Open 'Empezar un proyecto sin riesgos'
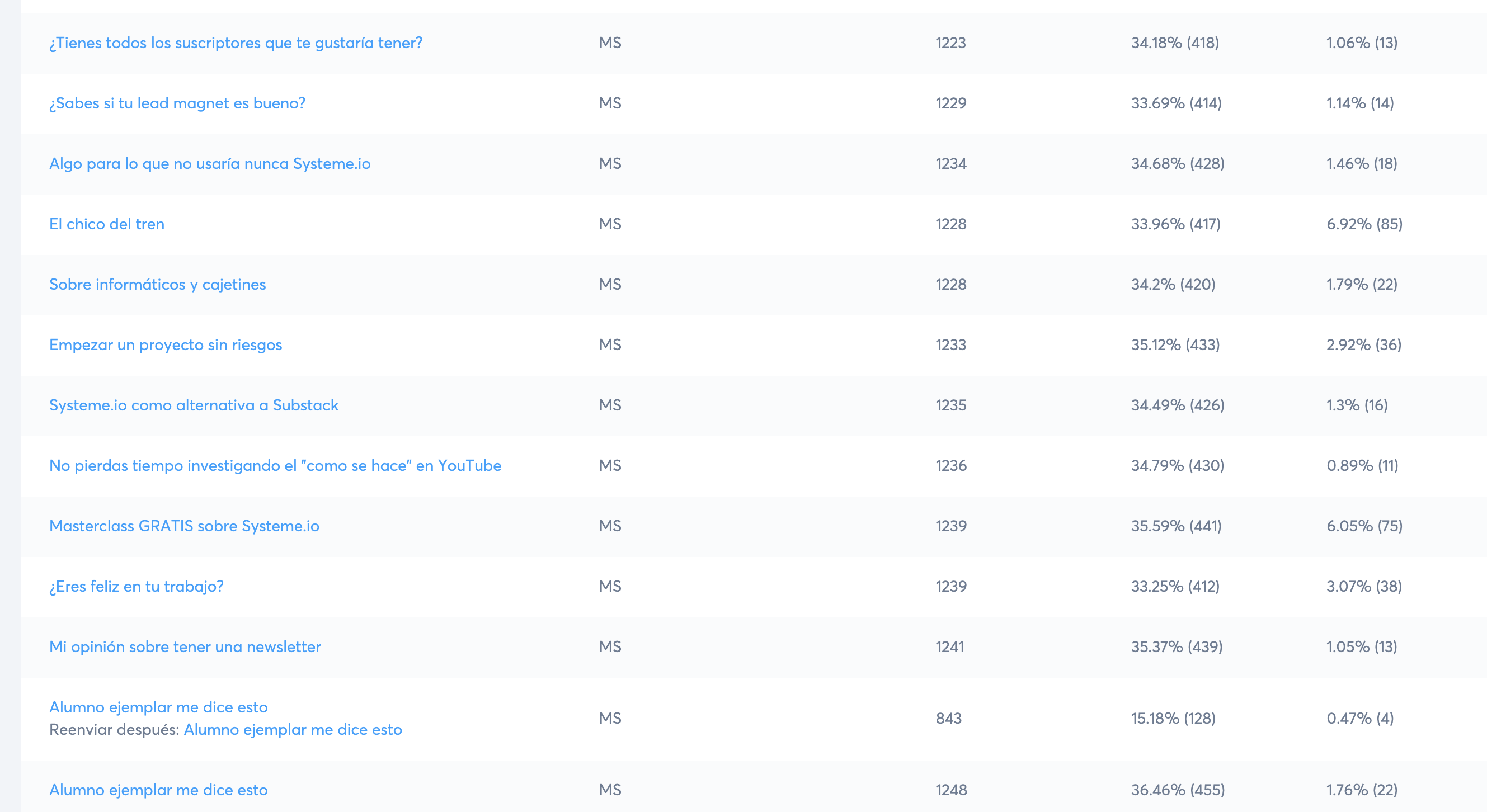The image size is (1487, 812). point(166,345)
